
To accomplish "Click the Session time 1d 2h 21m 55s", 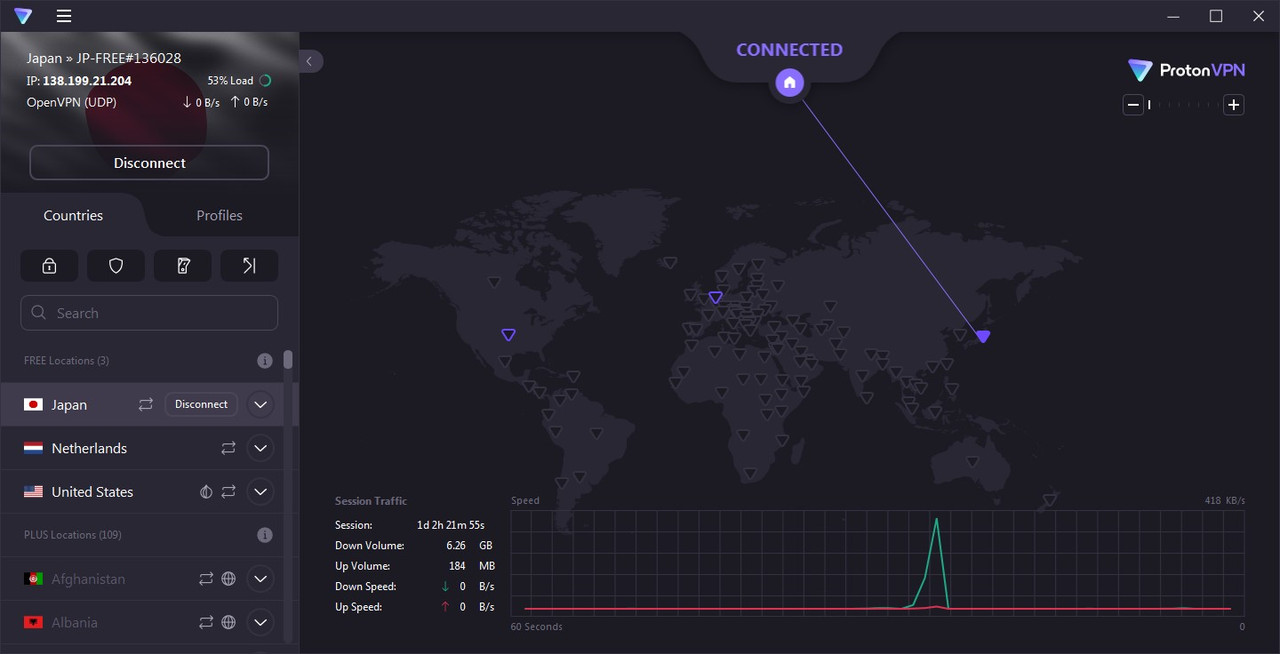I will tap(450, 525).
